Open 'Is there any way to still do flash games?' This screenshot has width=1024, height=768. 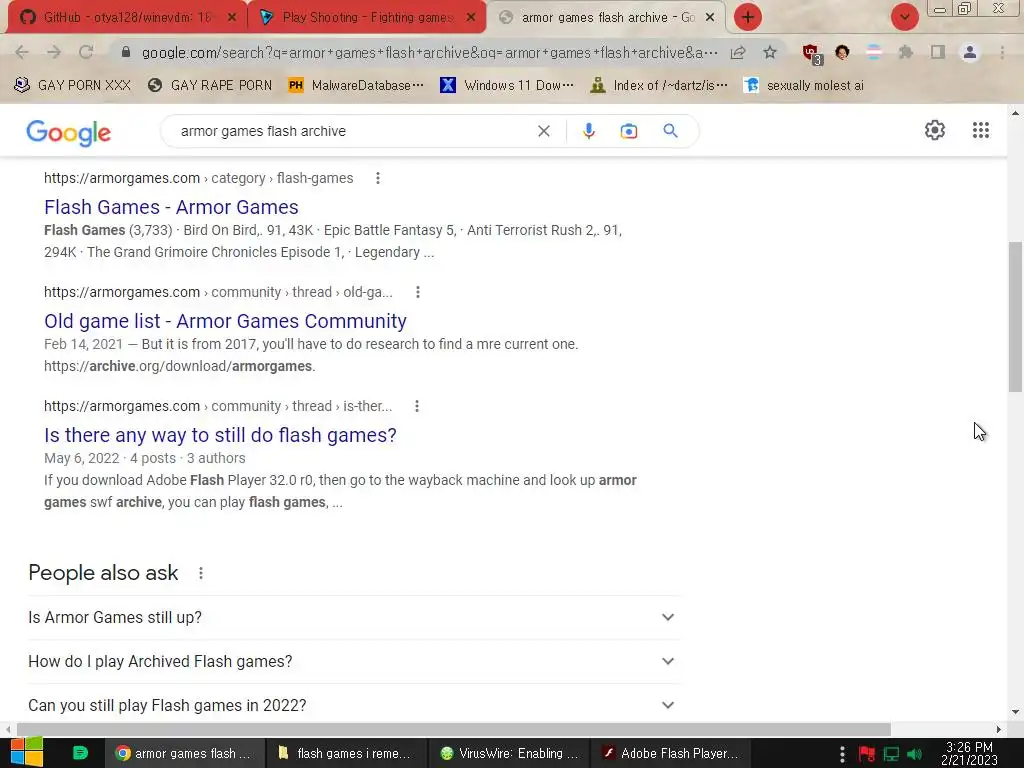pos(220,435)
